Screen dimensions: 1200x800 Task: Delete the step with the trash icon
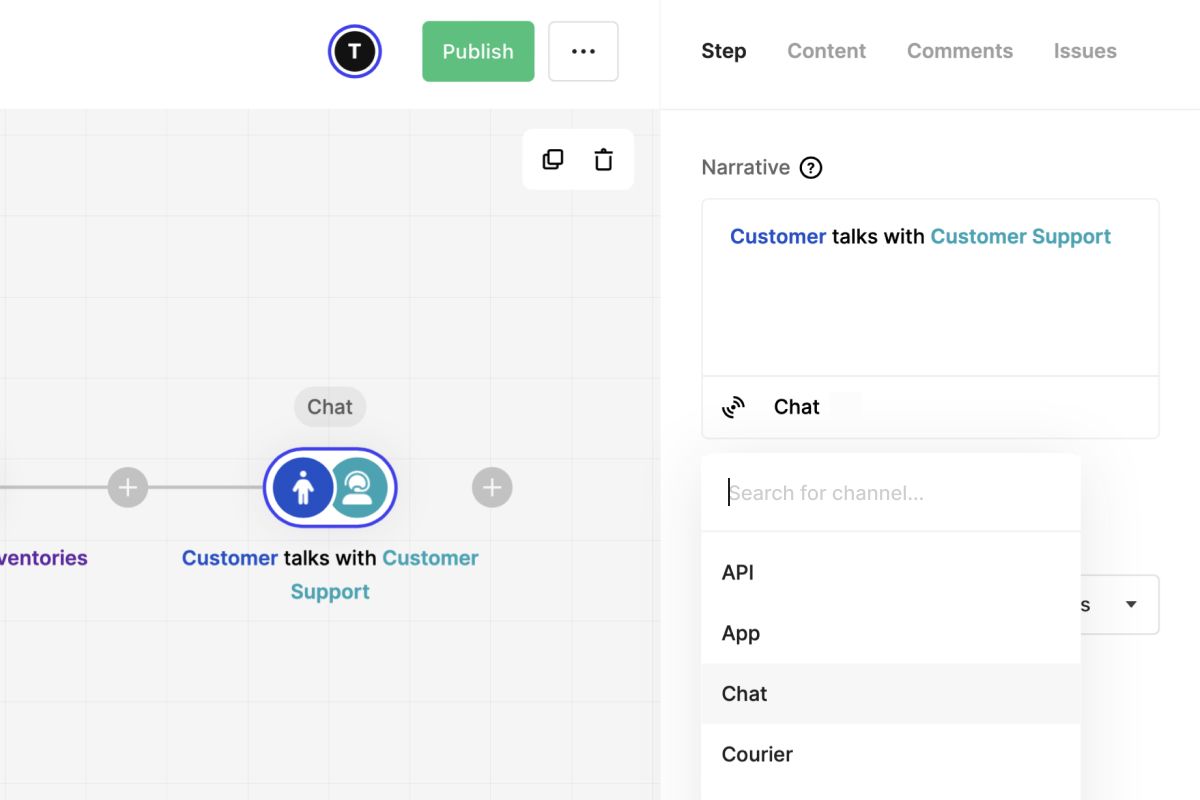tap(604, 159)
